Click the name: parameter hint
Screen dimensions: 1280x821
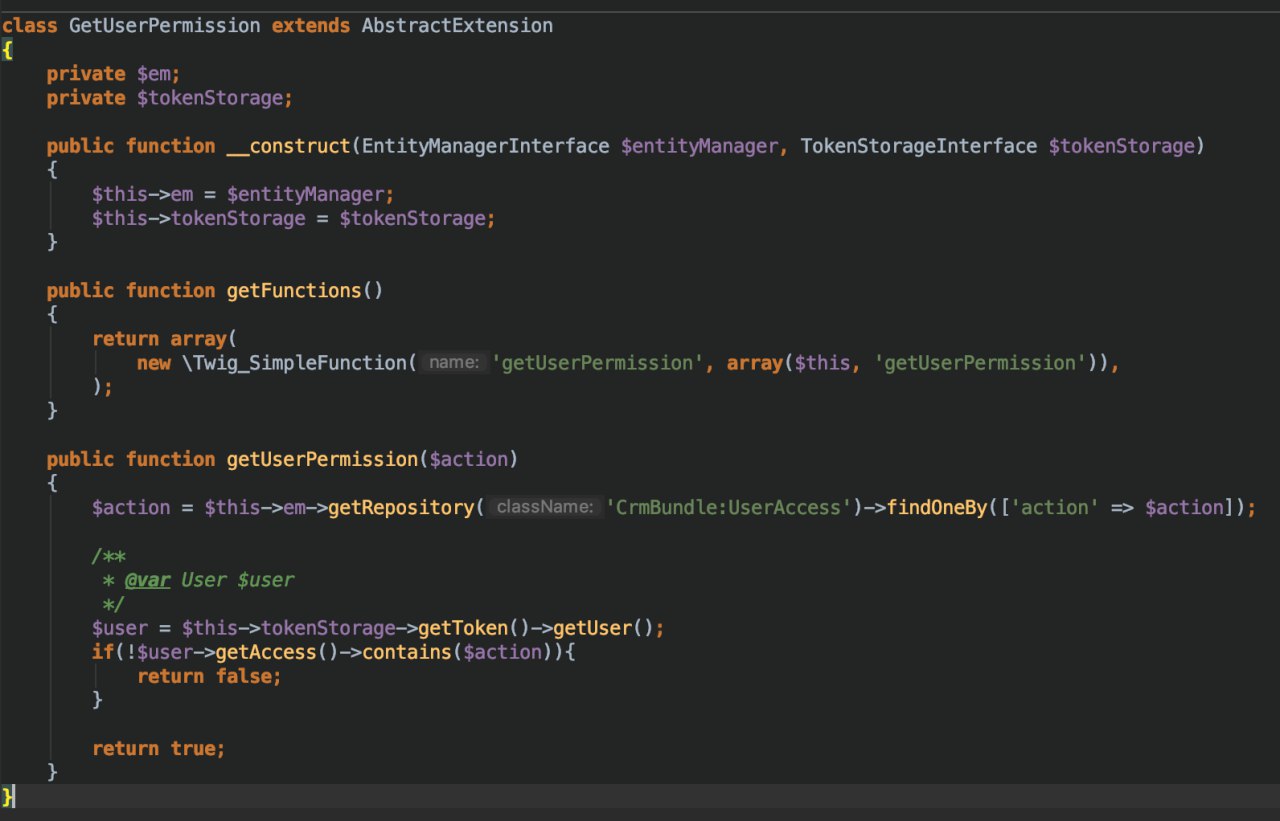(x=453, y=363)
